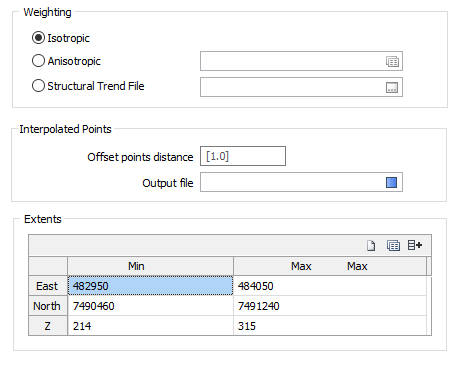Screen dimensions: 459x368
Task: Click the blue output file select icon
Action: [x=391, y=182]
